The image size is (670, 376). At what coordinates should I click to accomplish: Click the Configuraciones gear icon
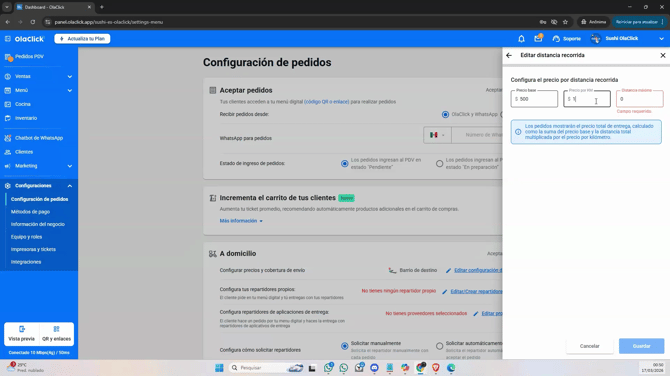click(8, 186)
